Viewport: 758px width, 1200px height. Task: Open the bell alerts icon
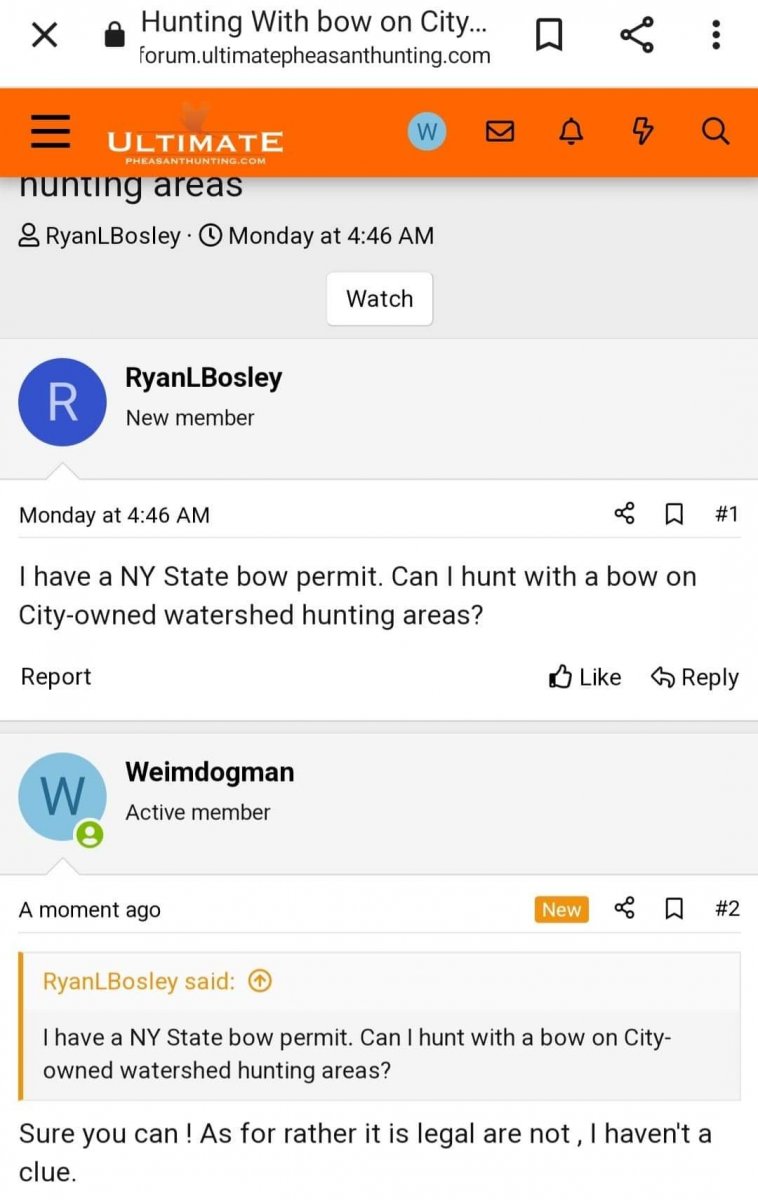coord(571,131)
